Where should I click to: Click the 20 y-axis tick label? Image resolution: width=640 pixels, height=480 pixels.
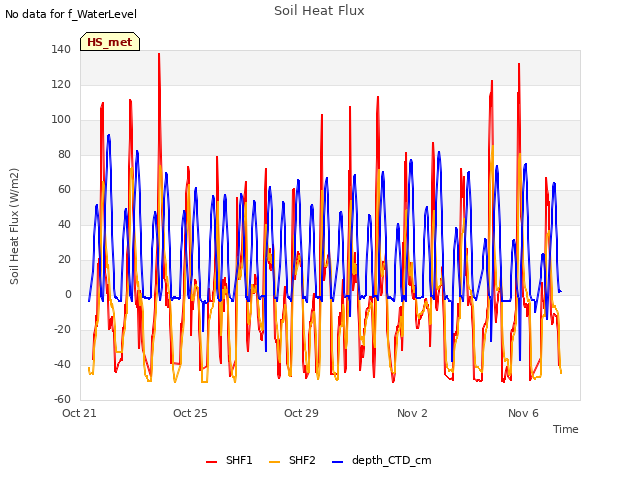point(64,260)
